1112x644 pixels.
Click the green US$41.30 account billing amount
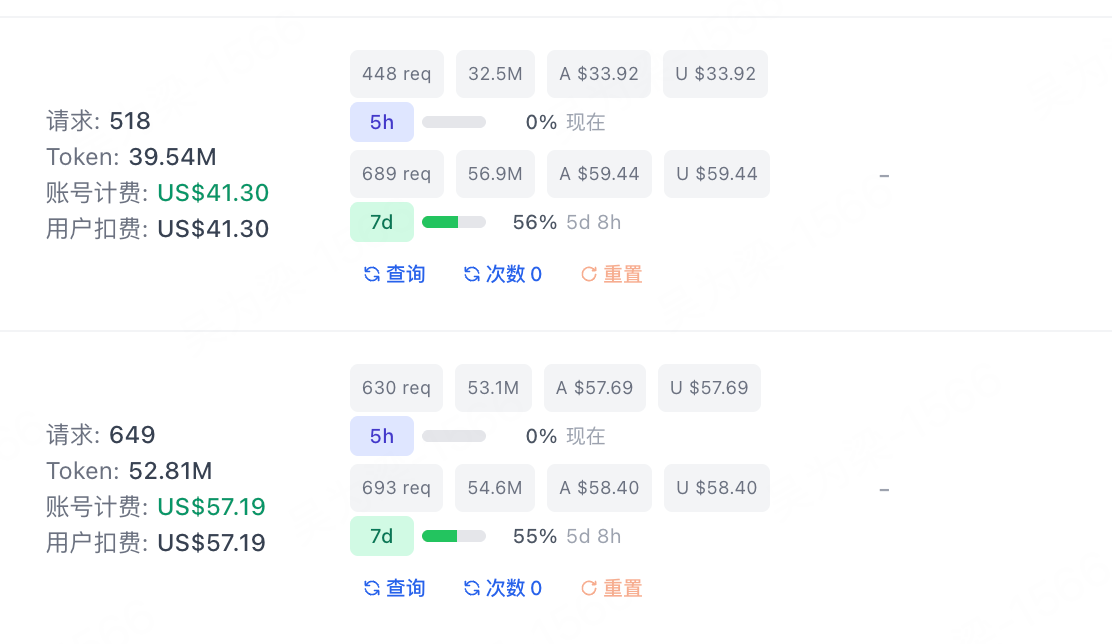click(x=213, y=193)
